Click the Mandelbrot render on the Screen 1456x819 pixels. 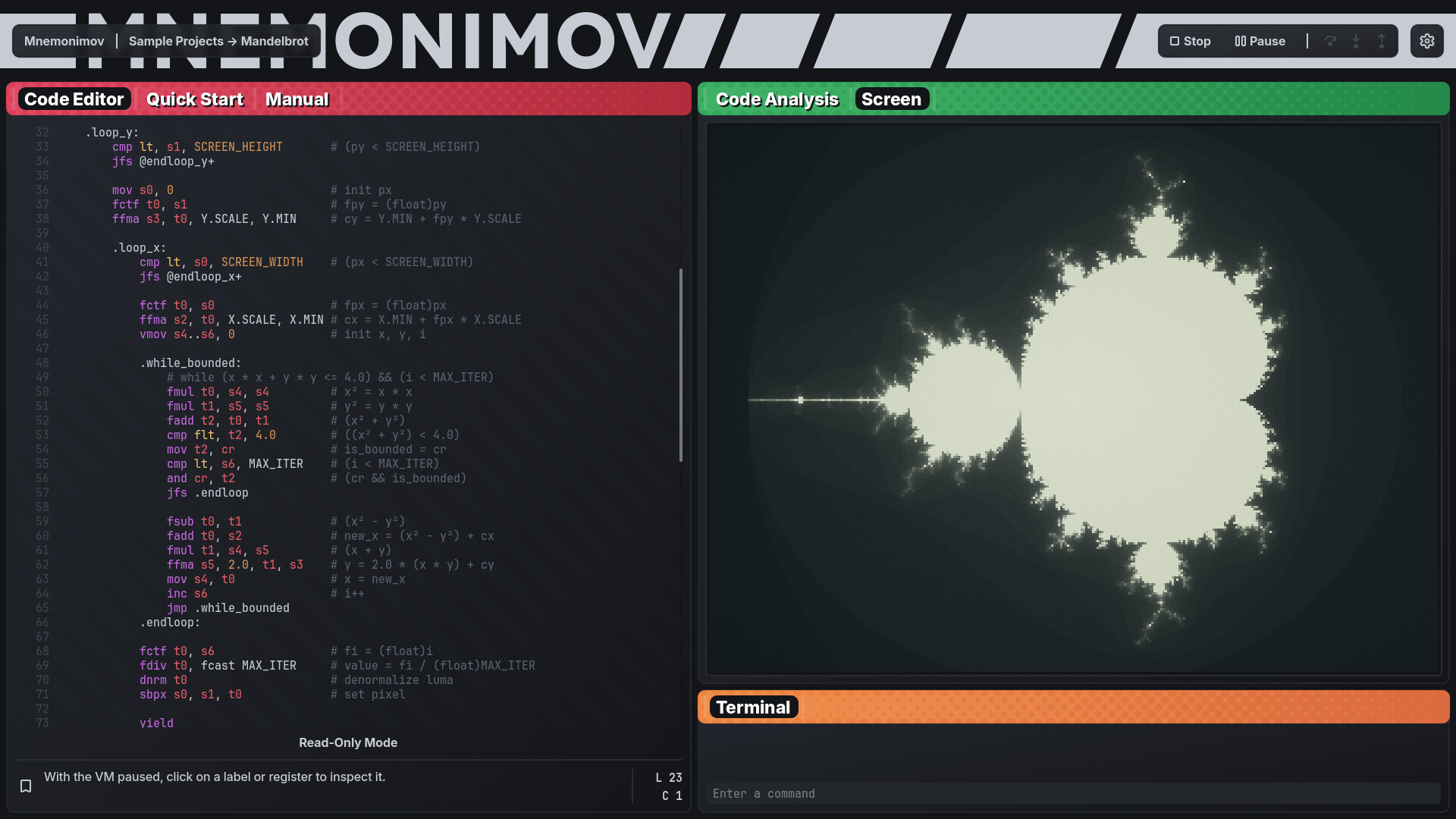[1073, 399]
